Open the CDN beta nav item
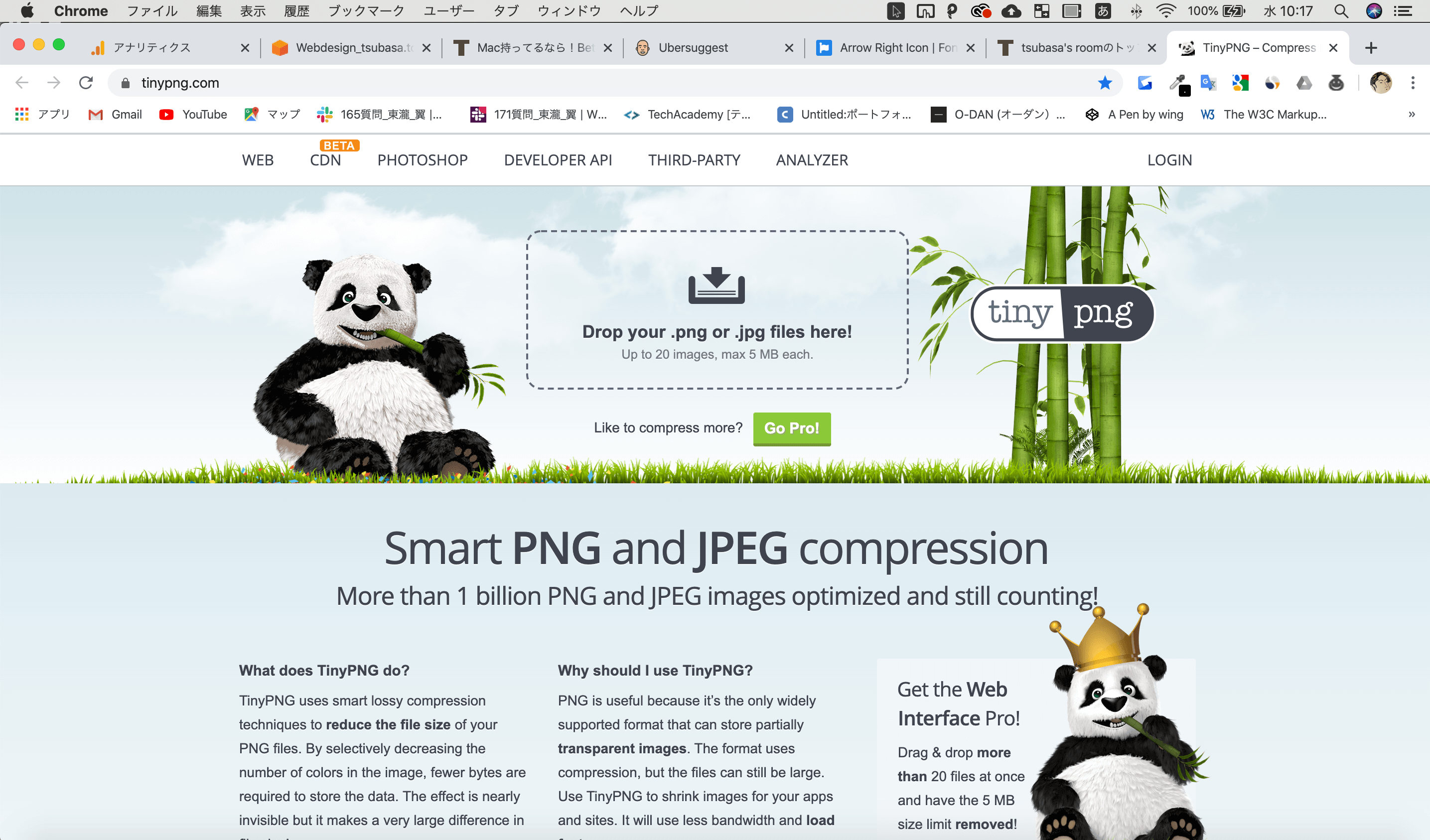The height and width of the screenshot is (840, 1430). click(326, 160)
